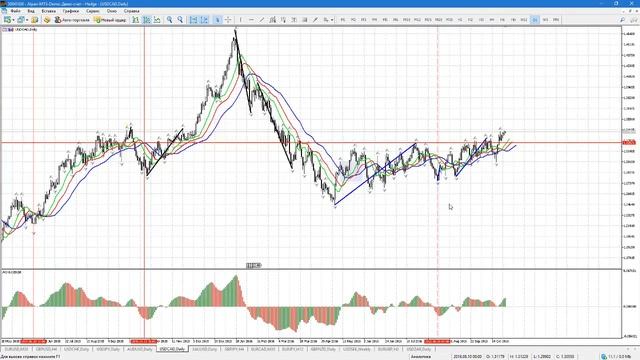The height and width of the screenshot is (360, 640).
Task: Set timeframe to M5
Action: [x=385, y=20]
